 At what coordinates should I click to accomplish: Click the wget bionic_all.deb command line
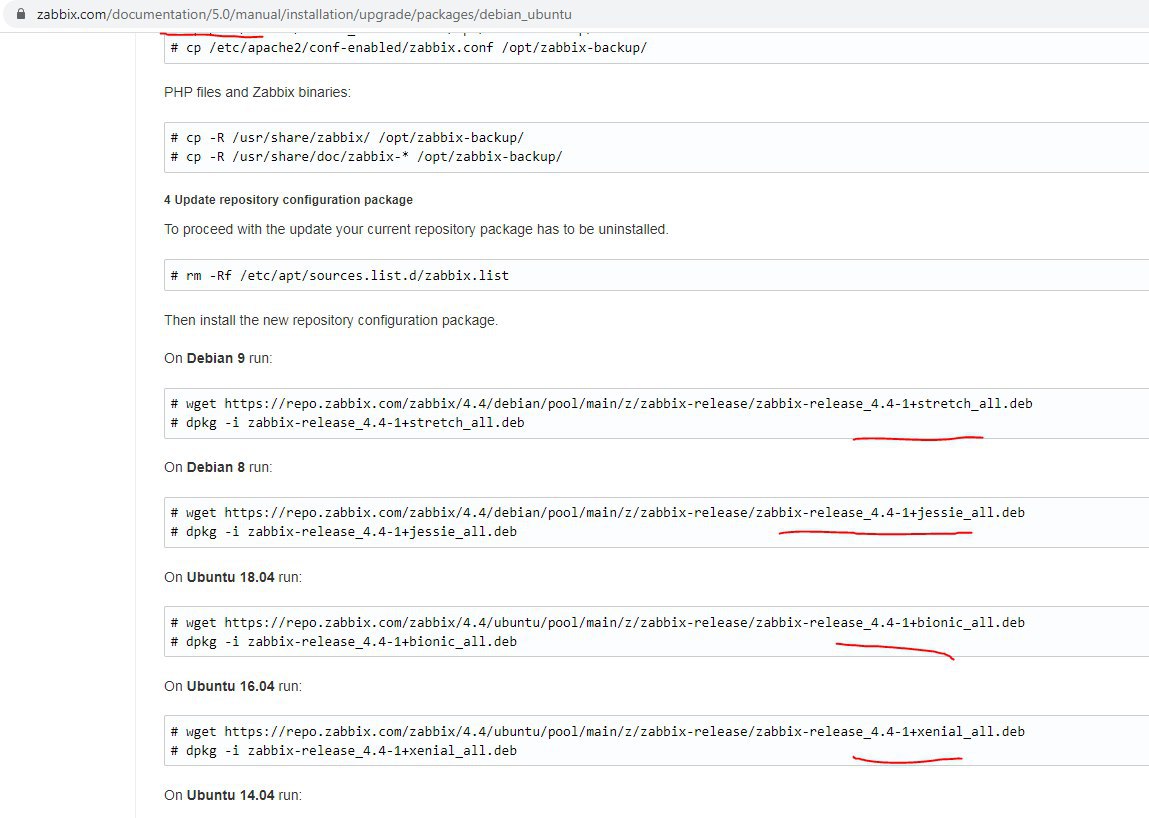point(598,622)
